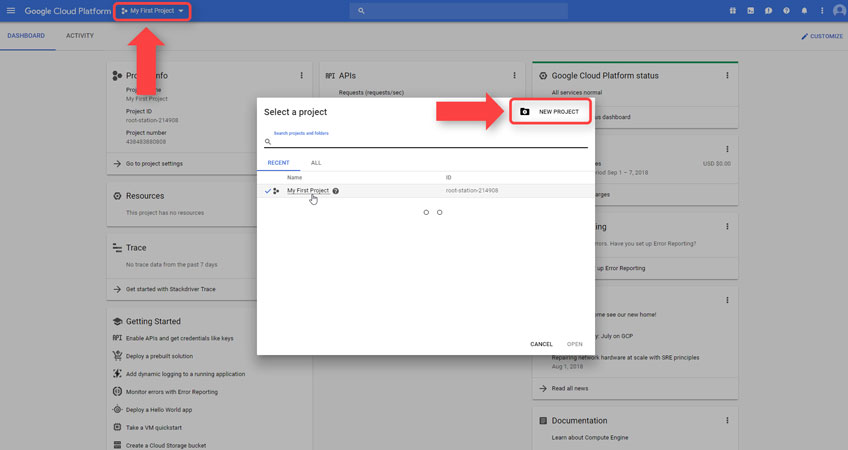Click the gift free trial icon

pyautogui.click(x=733, y=11)
